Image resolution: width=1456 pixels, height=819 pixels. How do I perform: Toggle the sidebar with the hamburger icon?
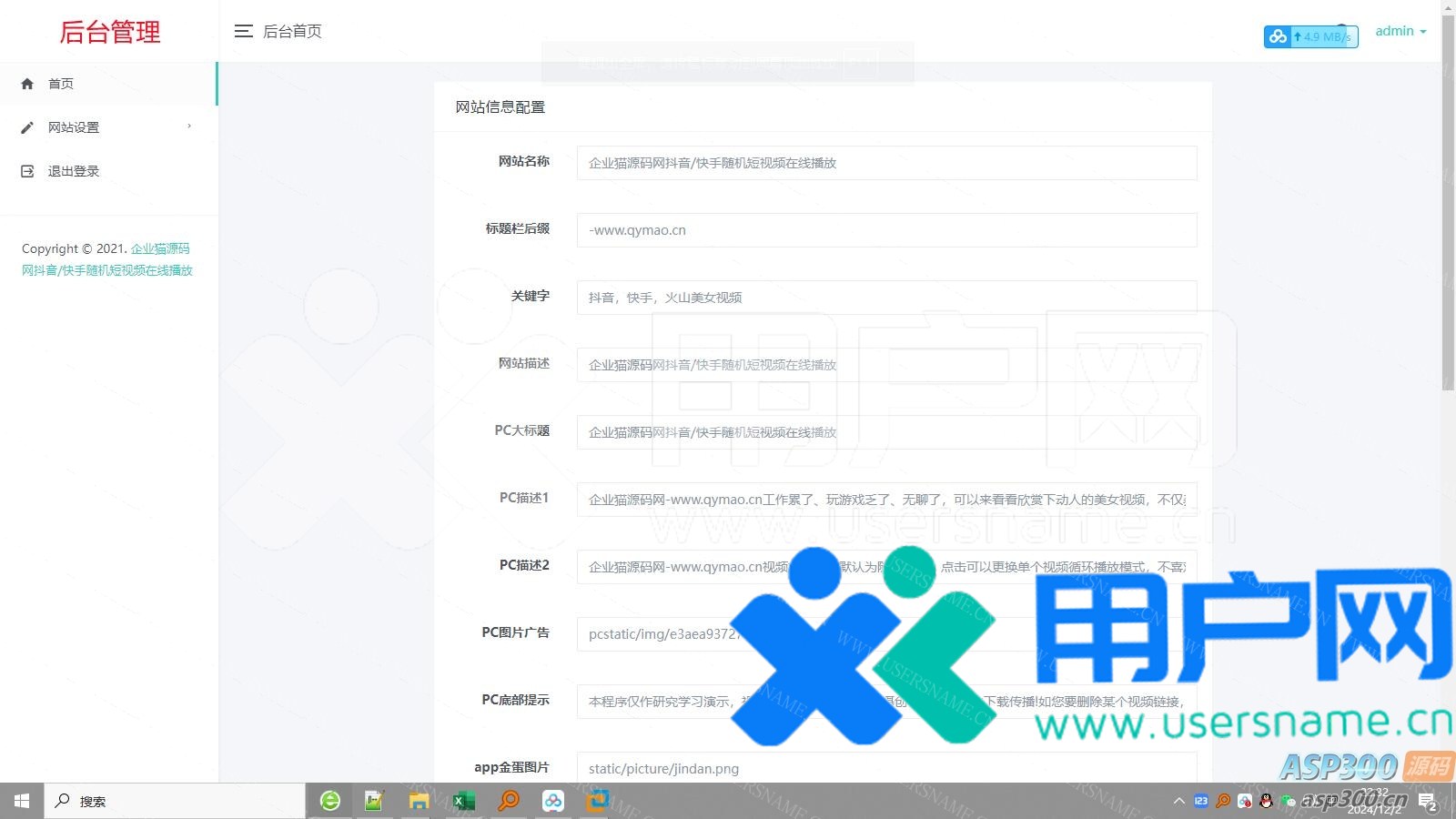[x=243, y=31]
